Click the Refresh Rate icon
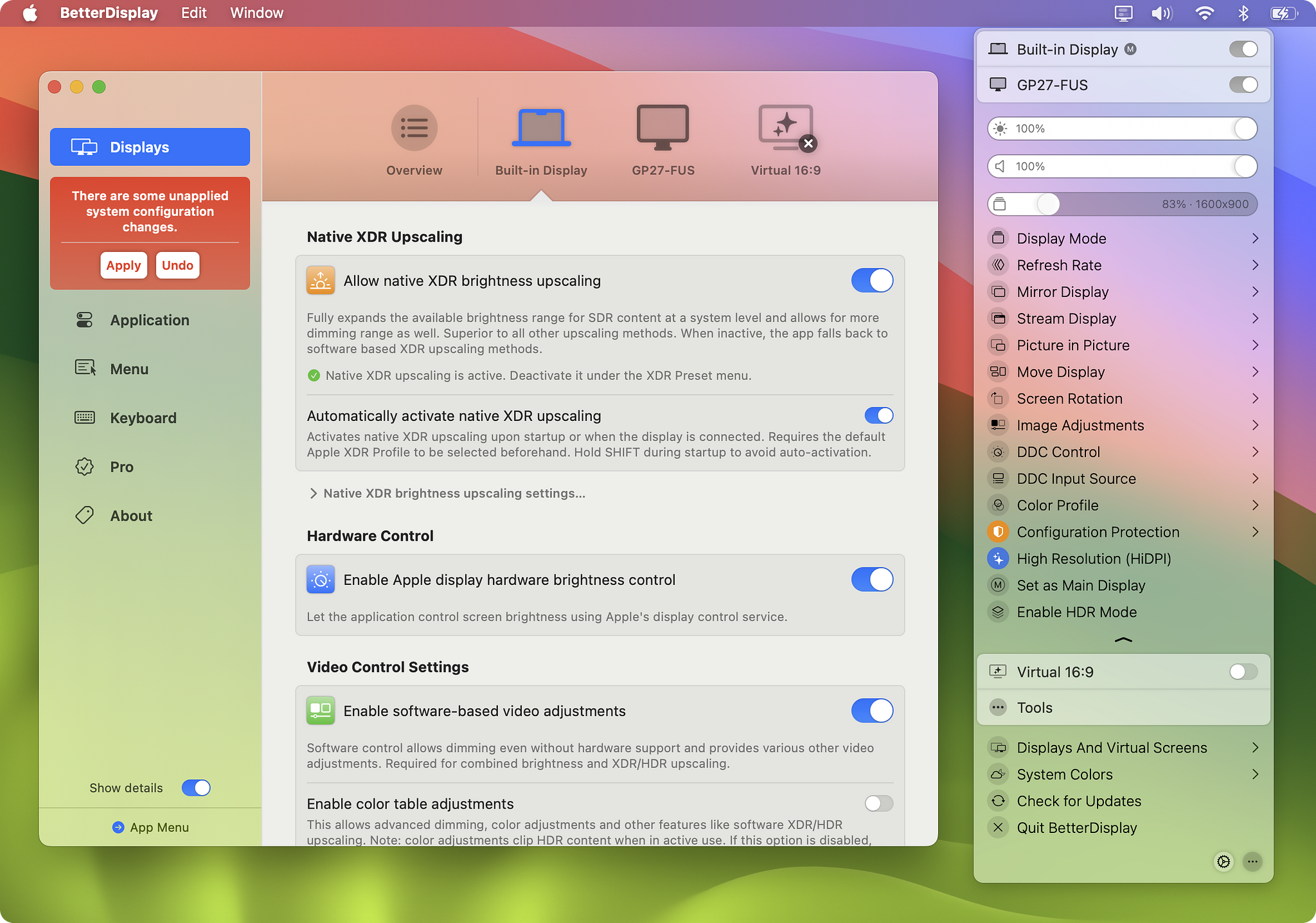Image resolution: width=1316 pixels, height=923 pixels. click(x=998, y=265)
